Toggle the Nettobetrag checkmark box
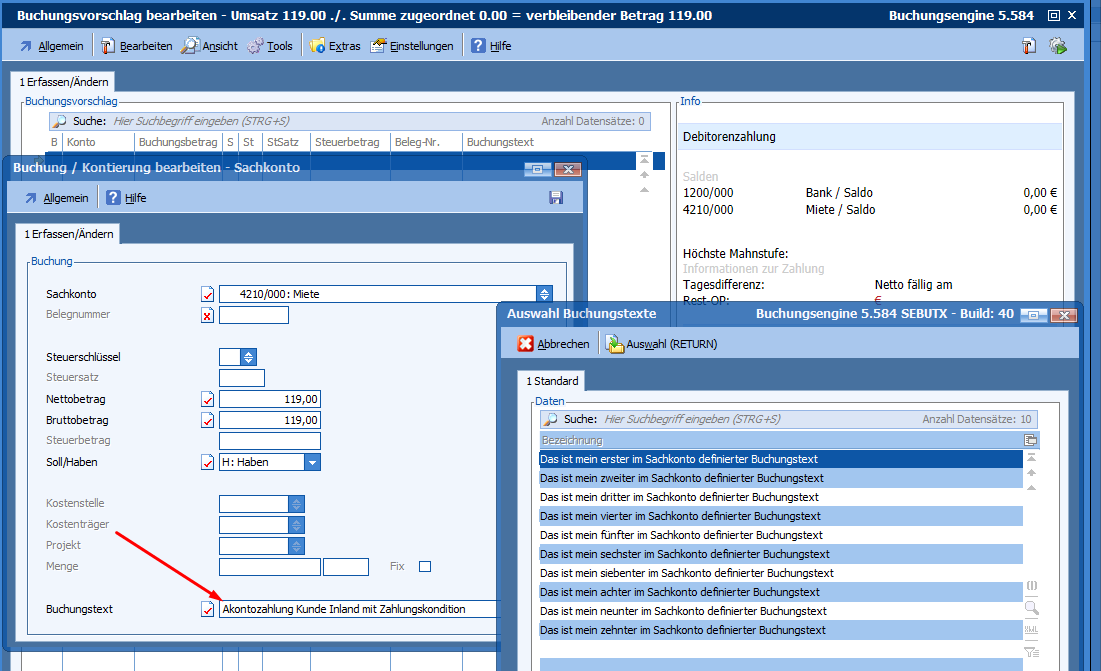 (208, 400)
